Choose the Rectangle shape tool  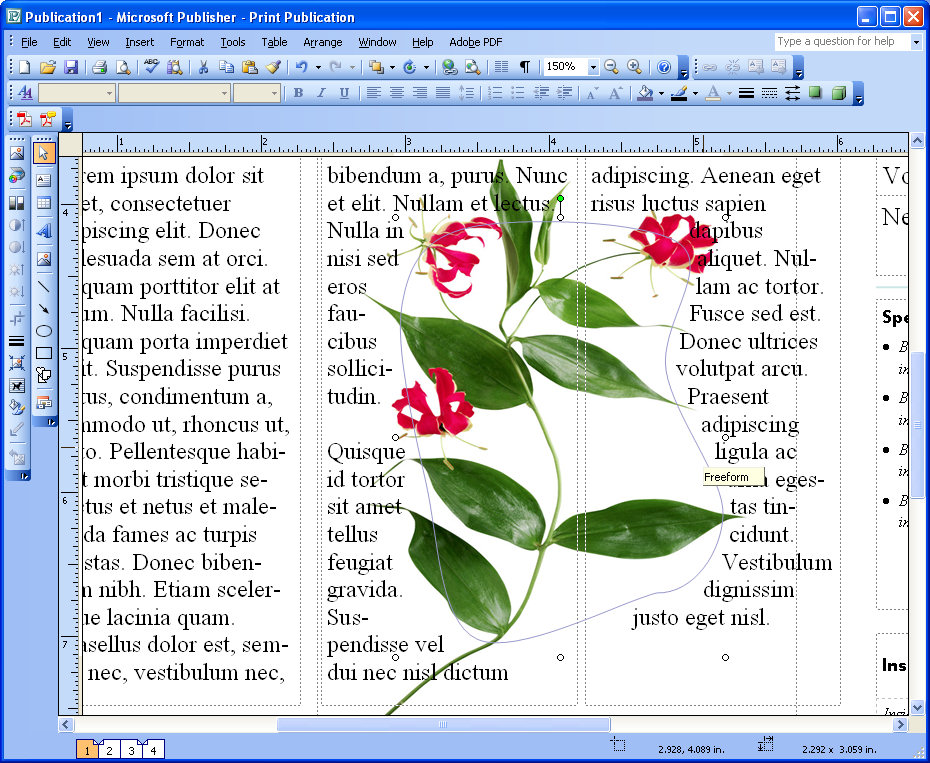click(x=44, y=354)
